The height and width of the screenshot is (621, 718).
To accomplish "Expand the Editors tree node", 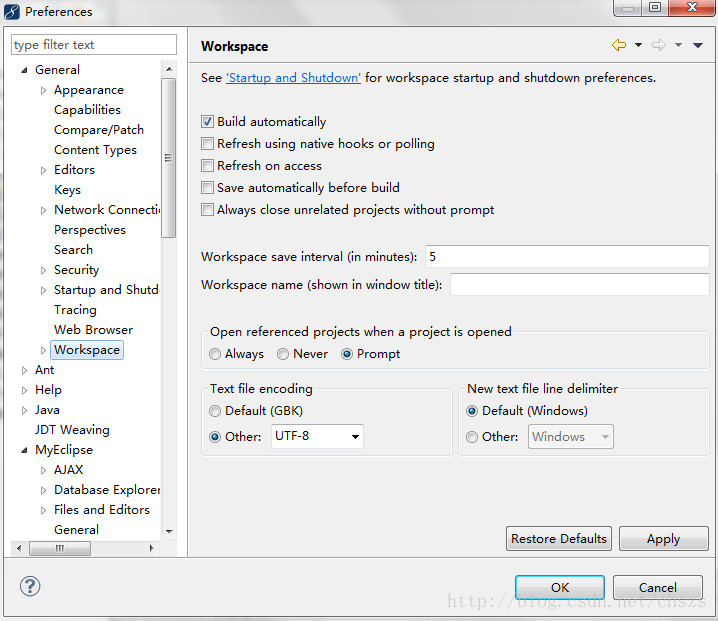I will pyautogui.click(x=44, y=170).
